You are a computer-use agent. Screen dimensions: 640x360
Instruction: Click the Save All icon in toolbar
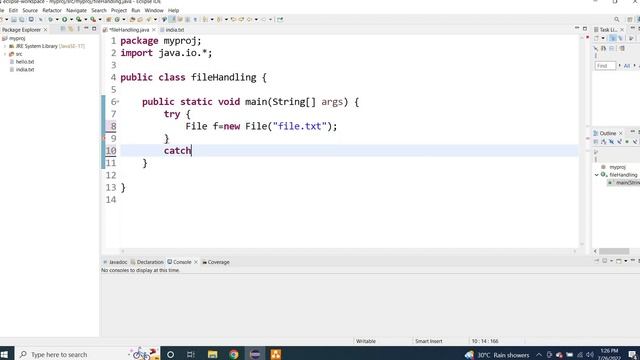click(x=22, y=19)
